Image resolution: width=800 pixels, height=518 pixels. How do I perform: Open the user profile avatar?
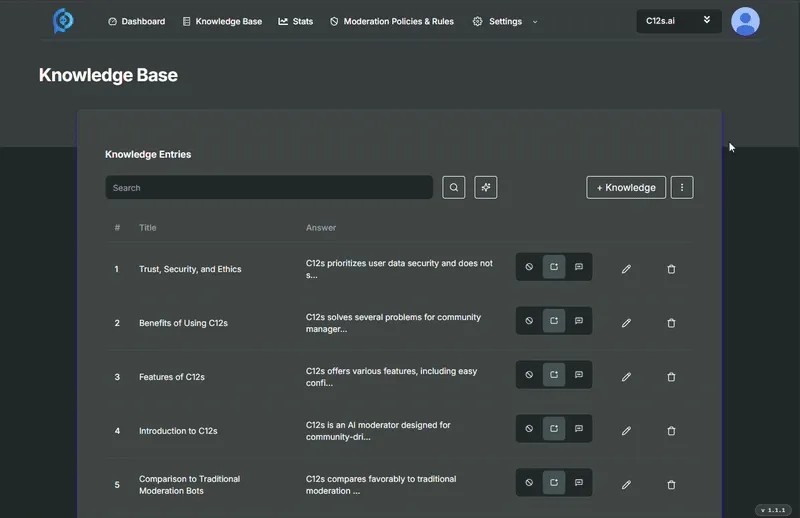point(745,21)
